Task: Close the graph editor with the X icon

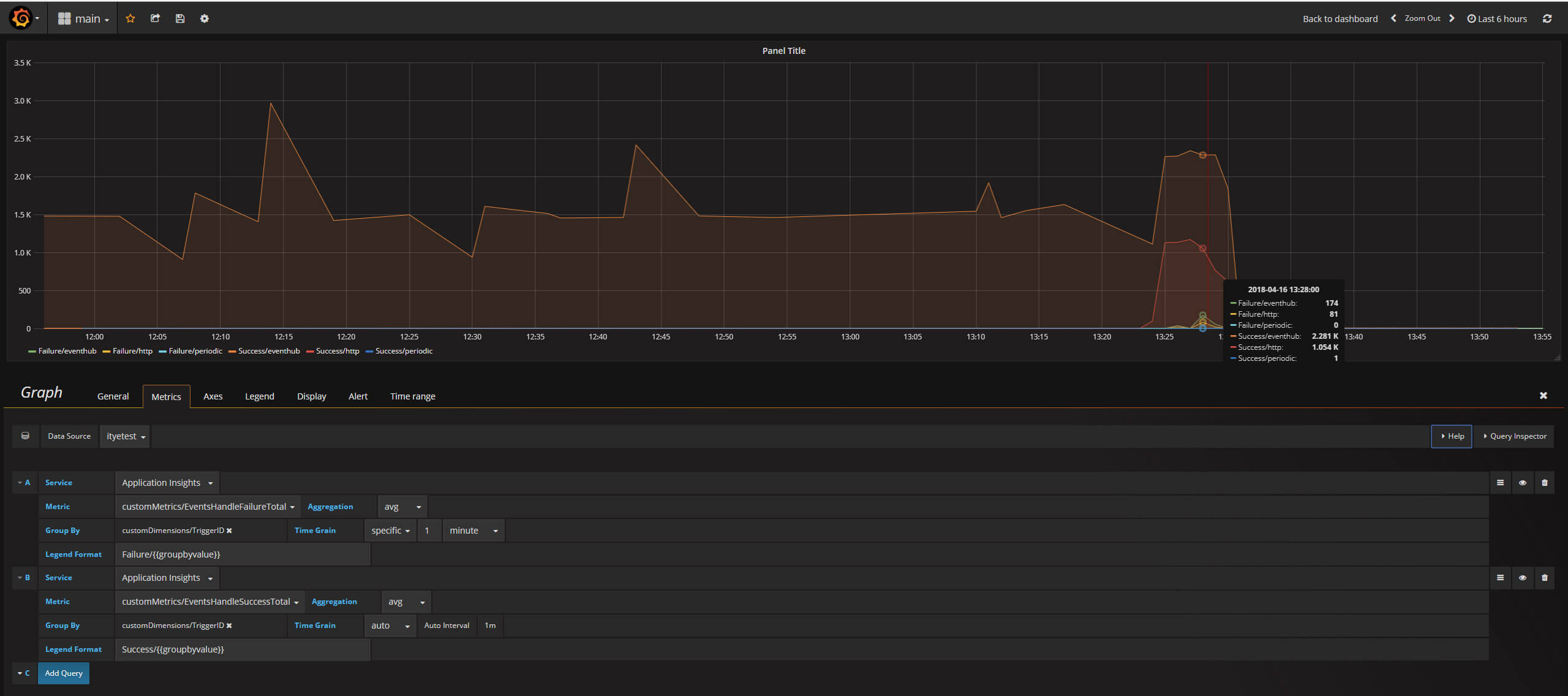Action: tap(1543, 396)
